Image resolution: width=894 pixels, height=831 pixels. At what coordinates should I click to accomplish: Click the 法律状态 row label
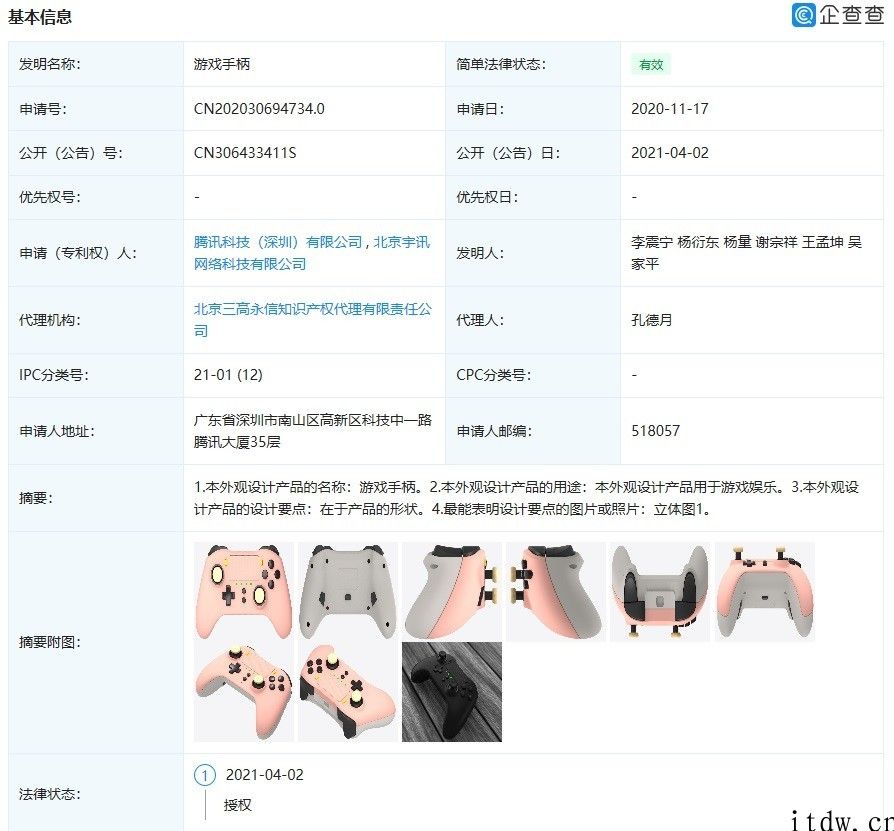50,793
